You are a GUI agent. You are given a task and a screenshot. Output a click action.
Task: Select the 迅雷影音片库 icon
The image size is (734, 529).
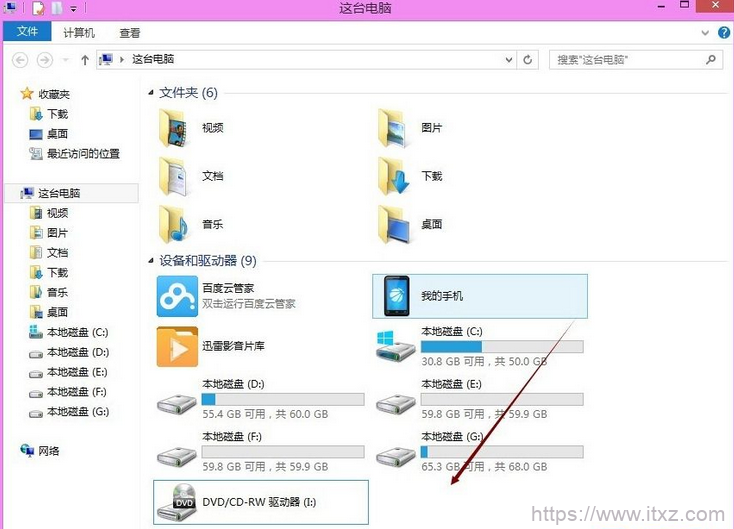[177, 347]
